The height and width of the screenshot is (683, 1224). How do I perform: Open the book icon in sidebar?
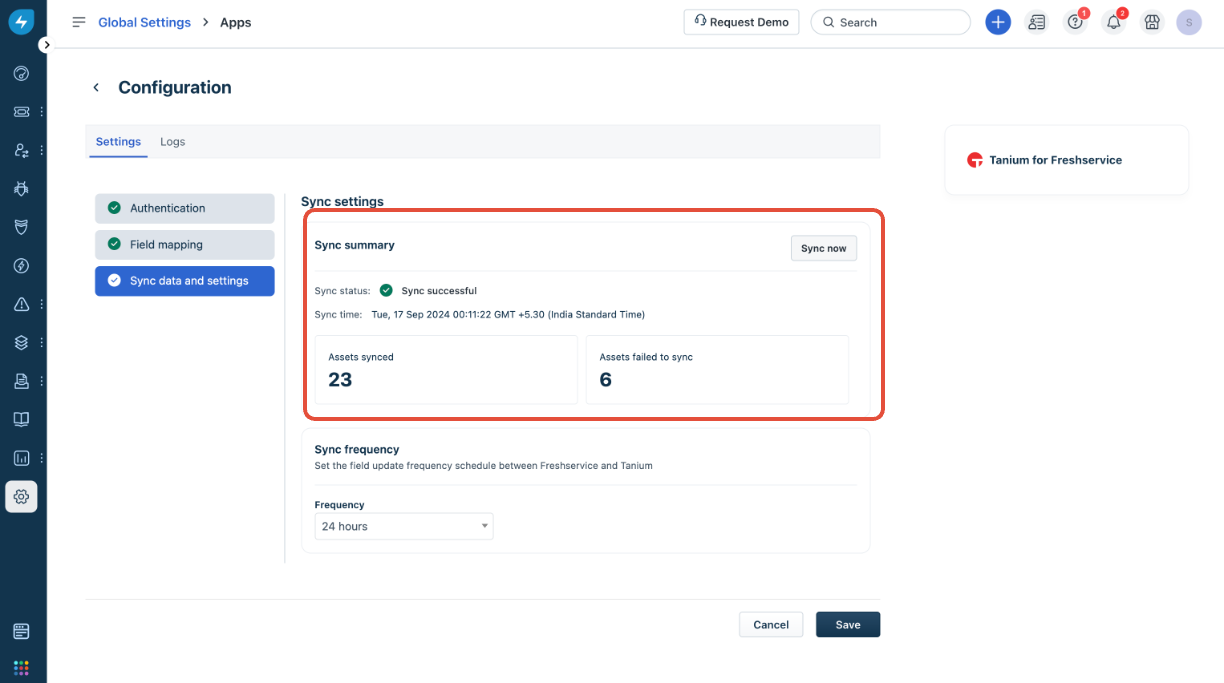pos(21,419)
